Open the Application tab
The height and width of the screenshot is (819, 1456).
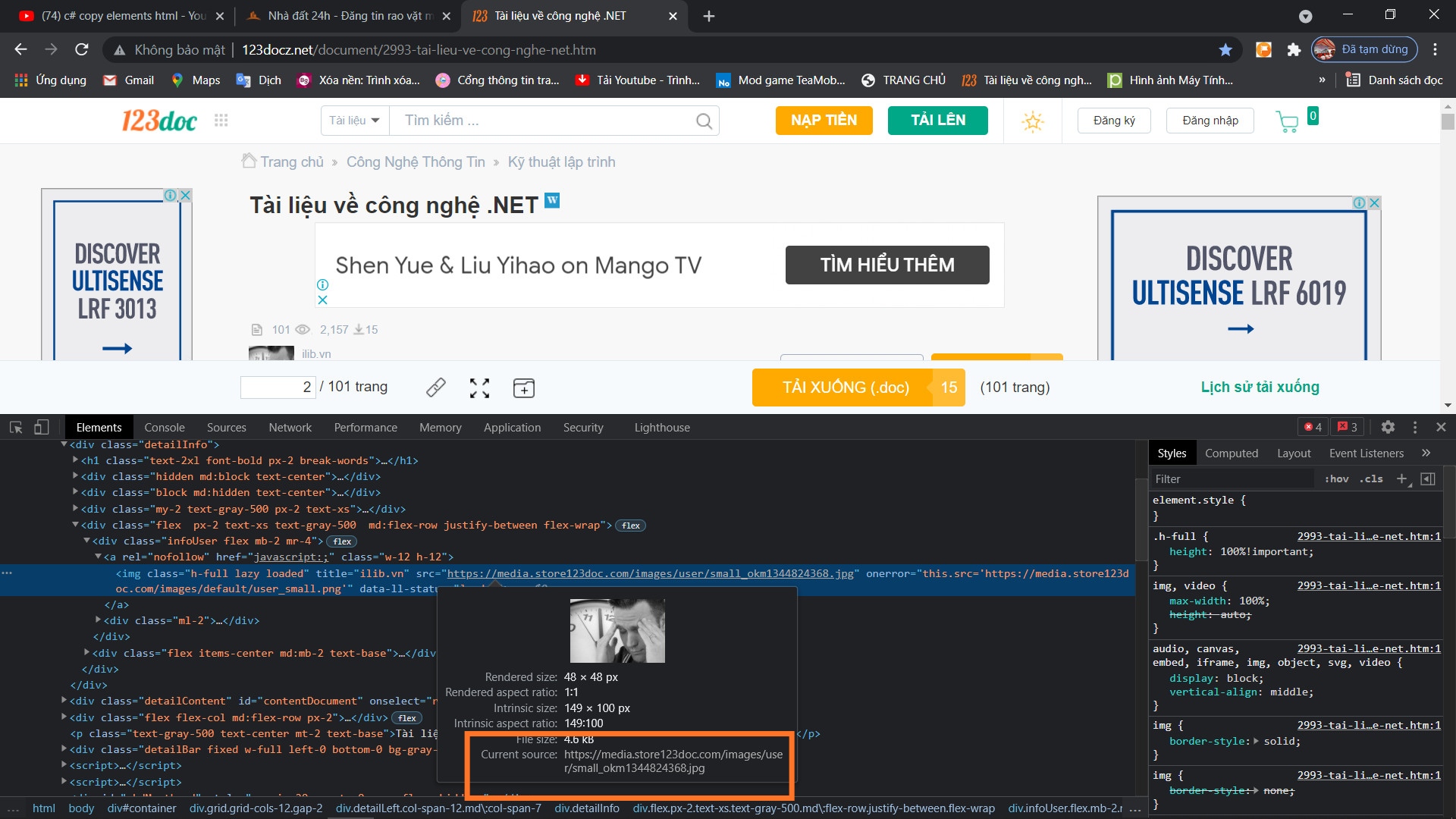(512, 427)
